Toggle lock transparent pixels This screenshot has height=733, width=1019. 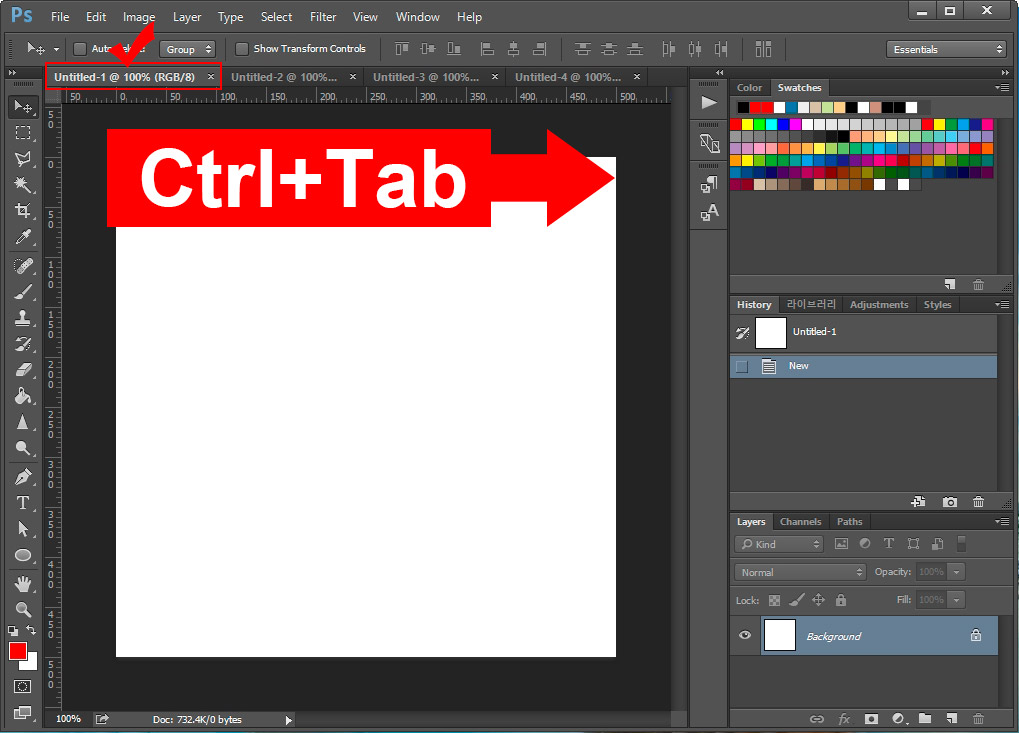click(774, 600)
